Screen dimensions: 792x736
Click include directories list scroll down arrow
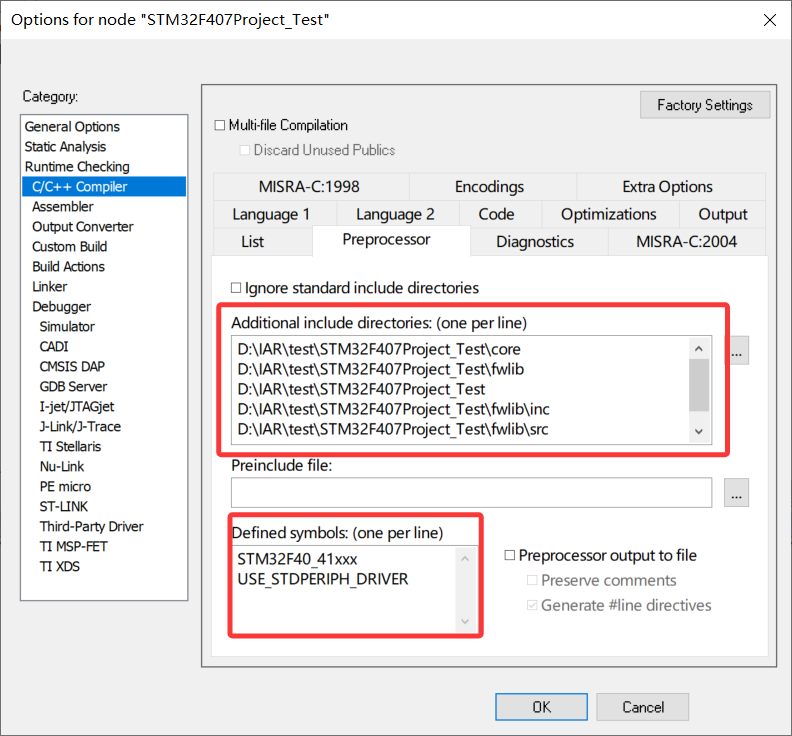coord(699,431)
